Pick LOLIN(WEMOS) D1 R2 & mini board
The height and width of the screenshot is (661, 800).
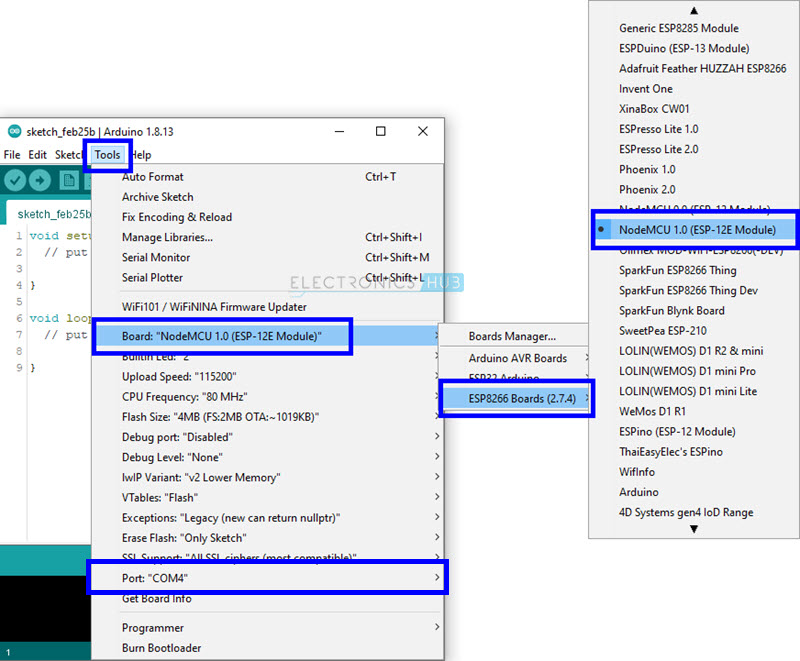click(x=691, y=351)
